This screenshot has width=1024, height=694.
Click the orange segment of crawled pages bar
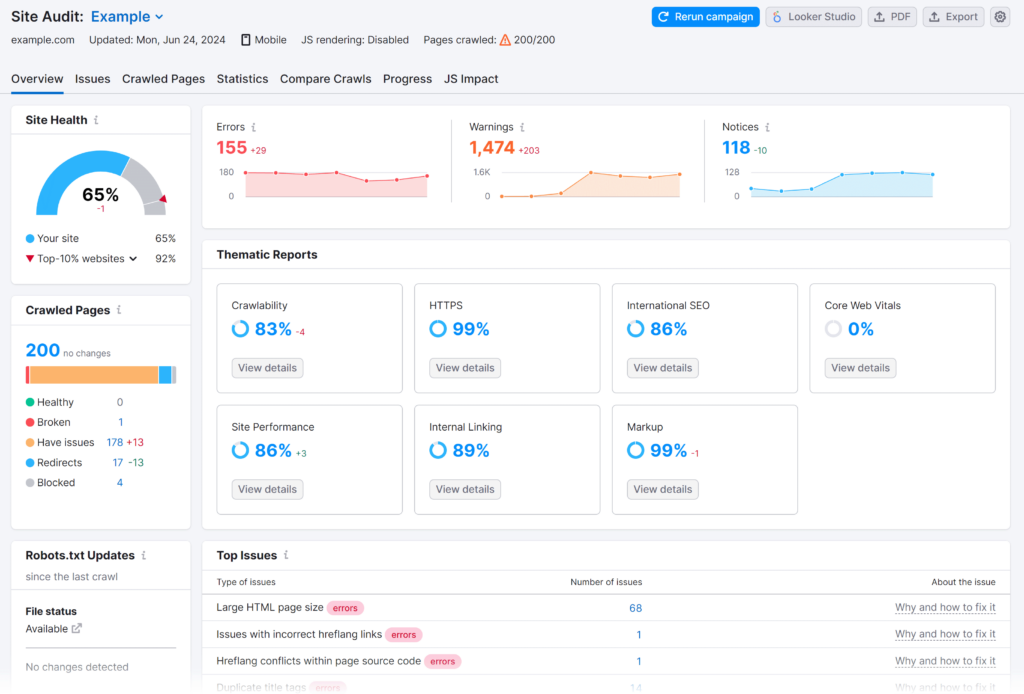pos(94,375)
